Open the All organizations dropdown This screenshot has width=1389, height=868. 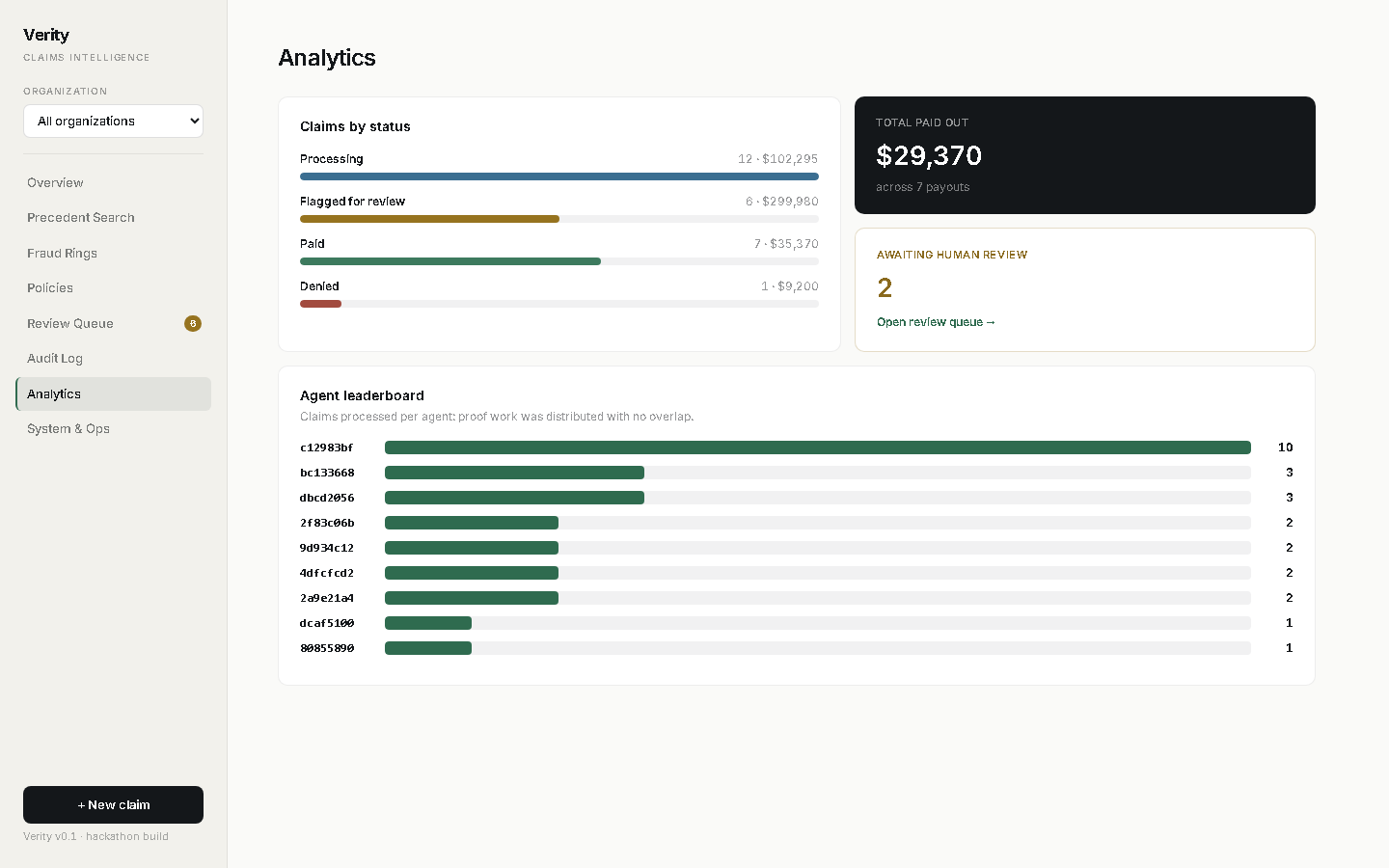[113, 121]
